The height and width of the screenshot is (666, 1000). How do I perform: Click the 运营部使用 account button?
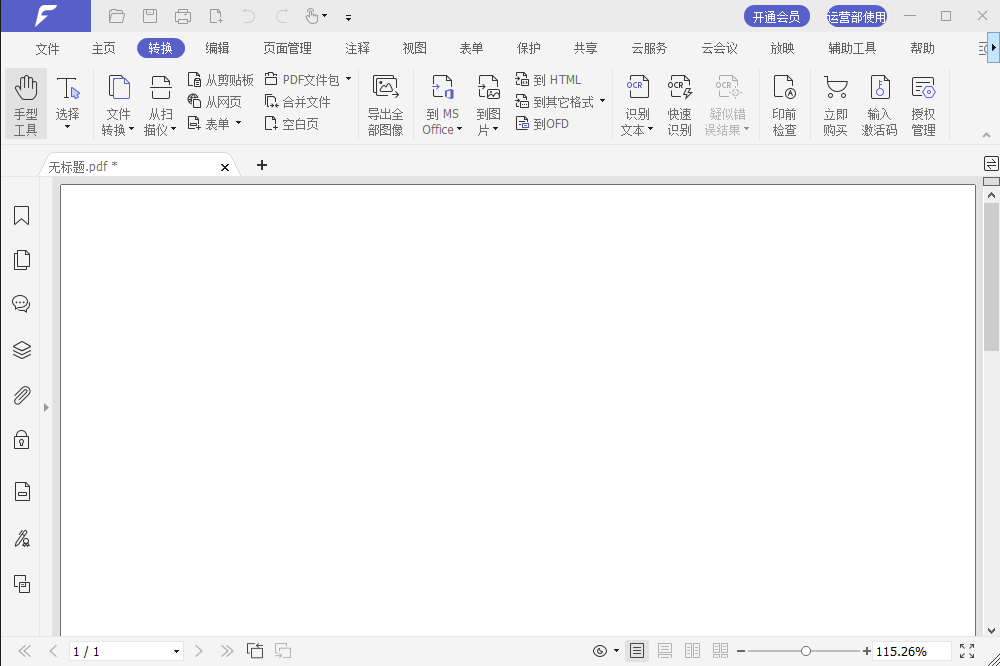point(857,17)
